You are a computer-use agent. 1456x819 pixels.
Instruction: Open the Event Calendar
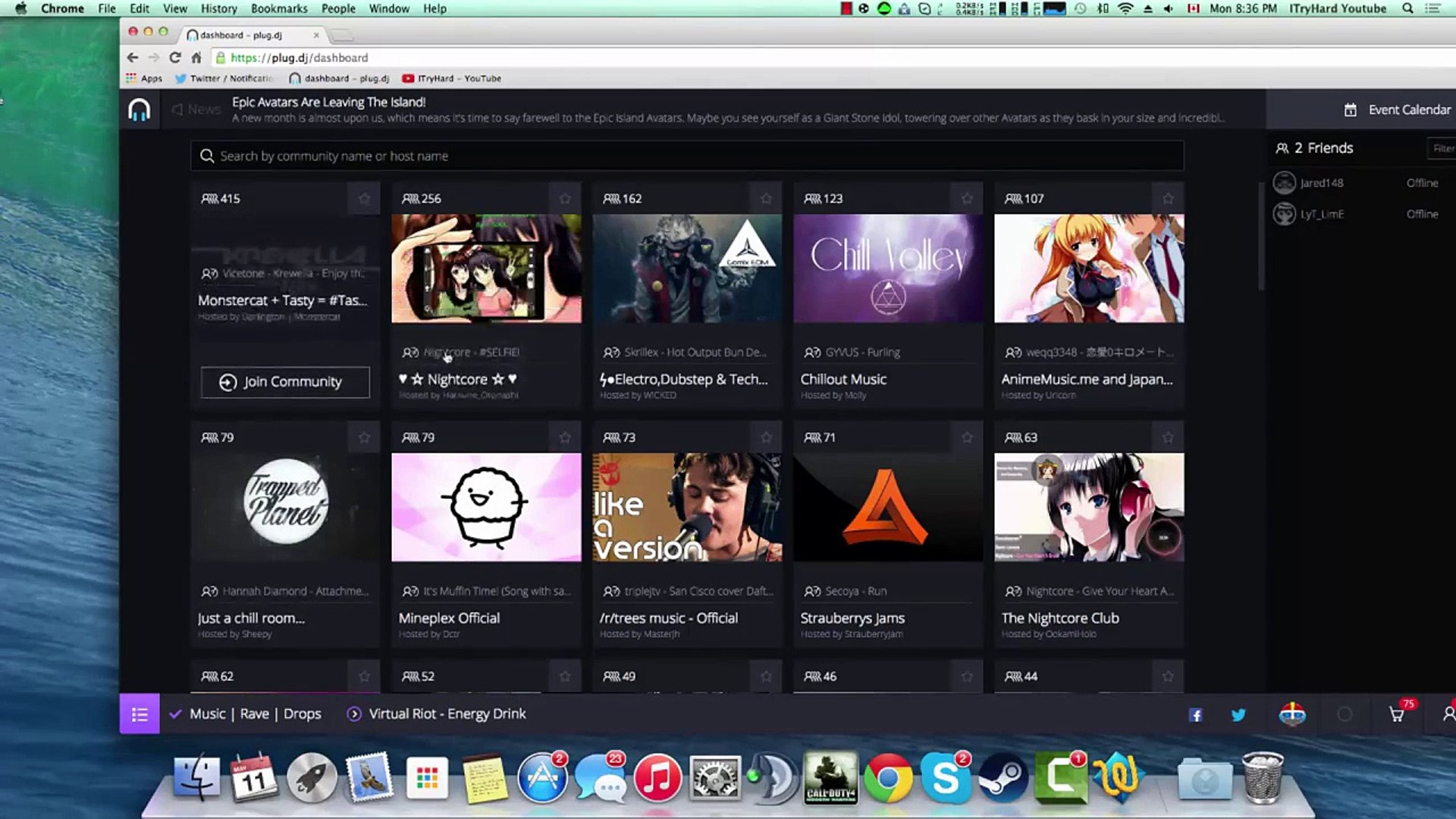1397,110
